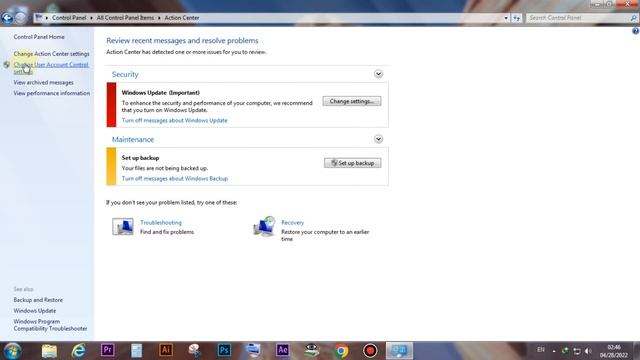Open Adobe Photoshop from taskbar
The height and width of the screenshot is (360, 640).
coord(224,350)
